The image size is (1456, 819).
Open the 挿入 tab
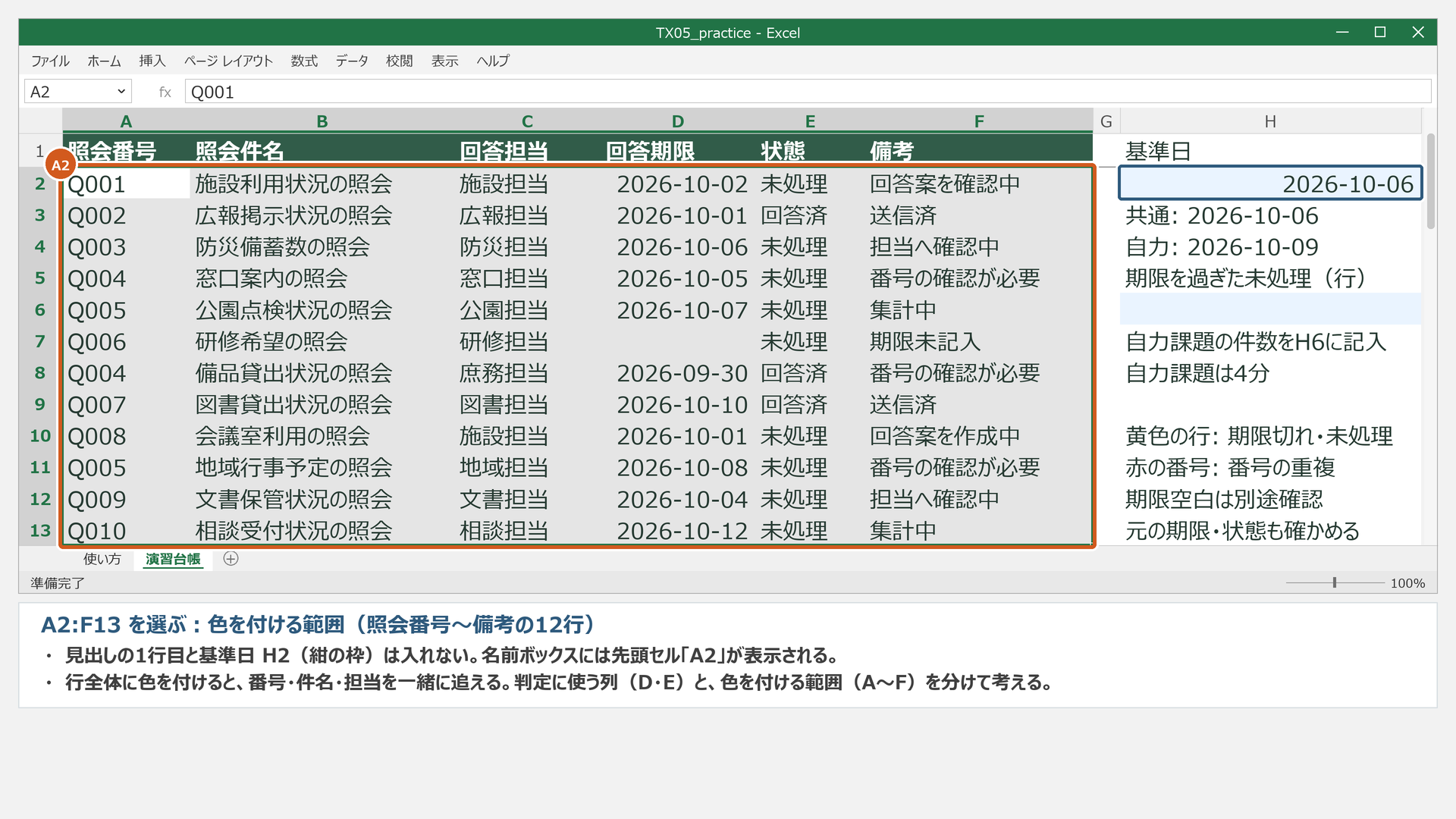152,61
